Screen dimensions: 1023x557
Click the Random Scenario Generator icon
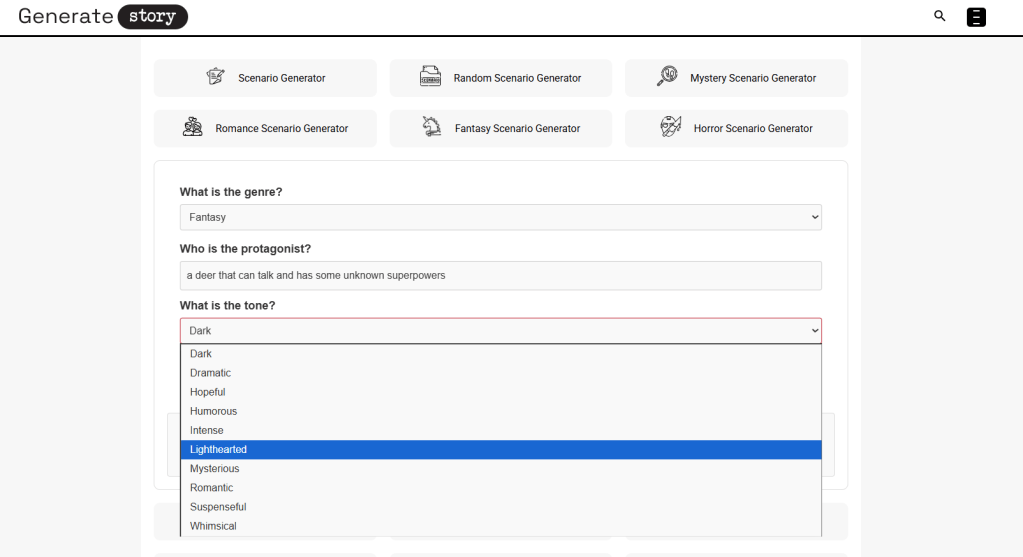click(430, 77)
